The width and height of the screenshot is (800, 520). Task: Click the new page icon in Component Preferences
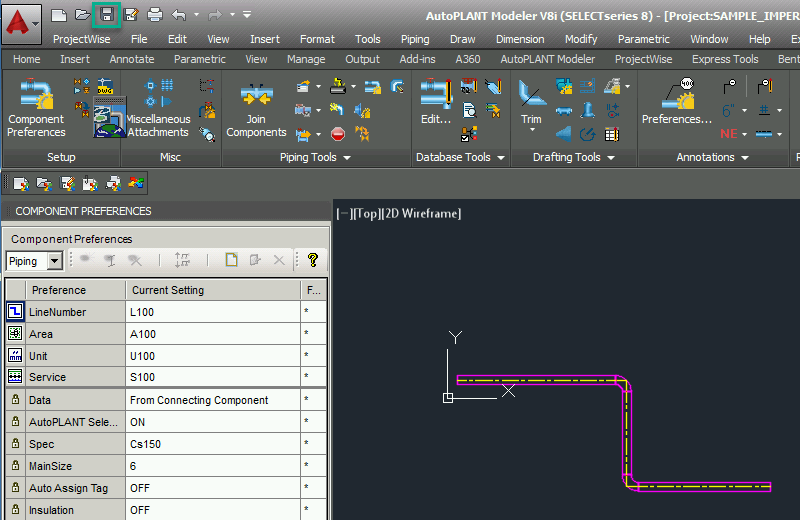click(x=231, y=260)
